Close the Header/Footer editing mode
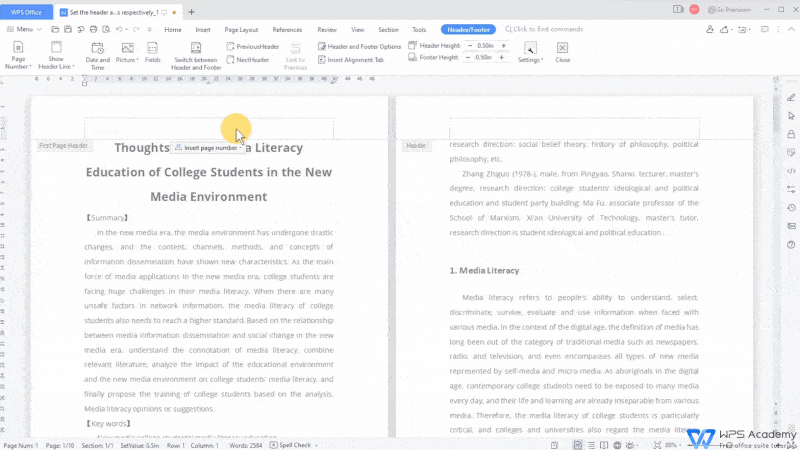Image resolution: width=800 pixels, height=450 pixels. (x=562, y=53)
